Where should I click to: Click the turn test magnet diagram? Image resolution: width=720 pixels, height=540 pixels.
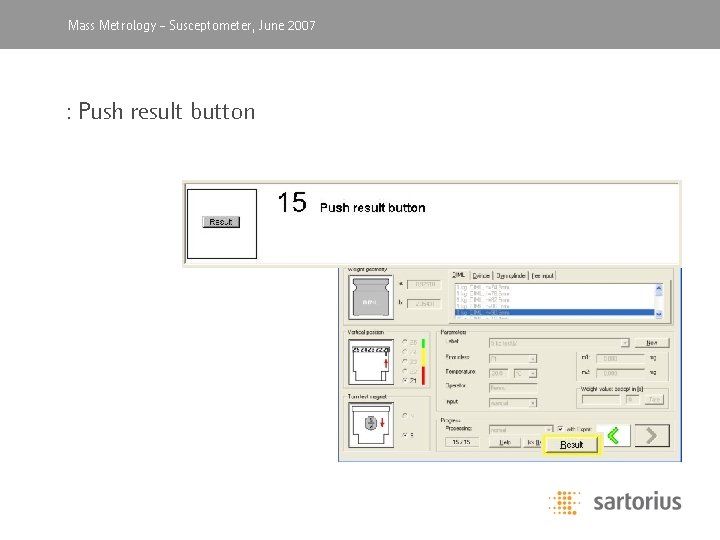[x=371, y=425]
